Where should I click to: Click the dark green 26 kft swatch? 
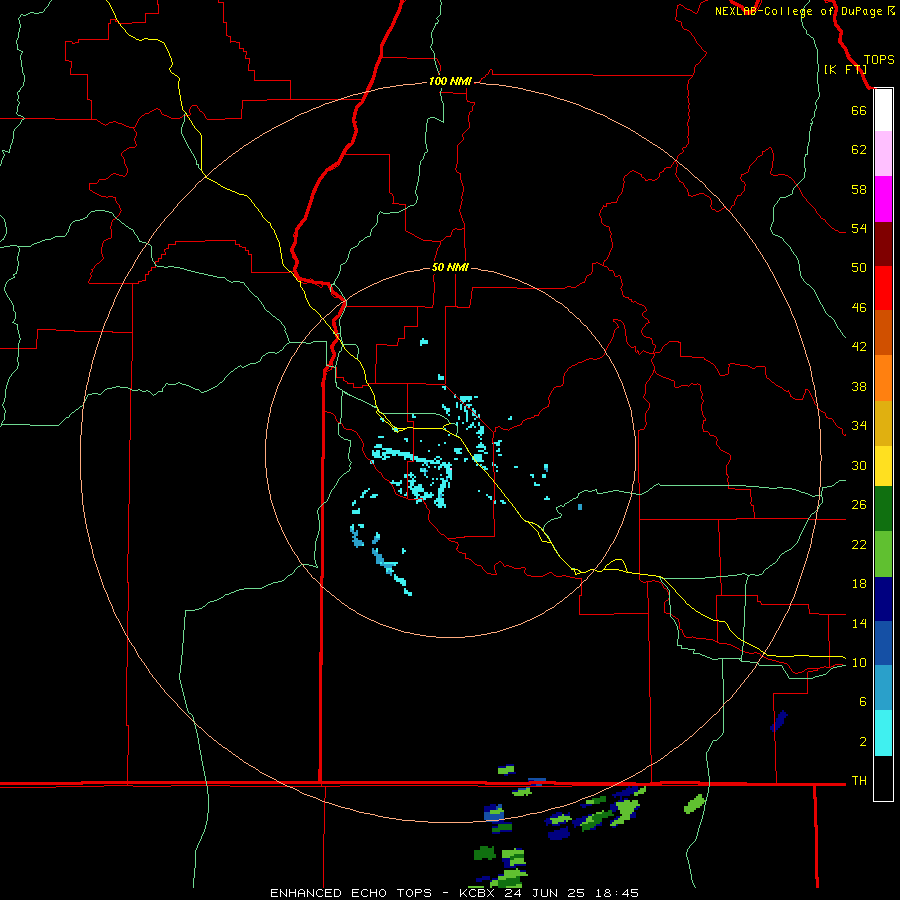click(x=883, y=509)
